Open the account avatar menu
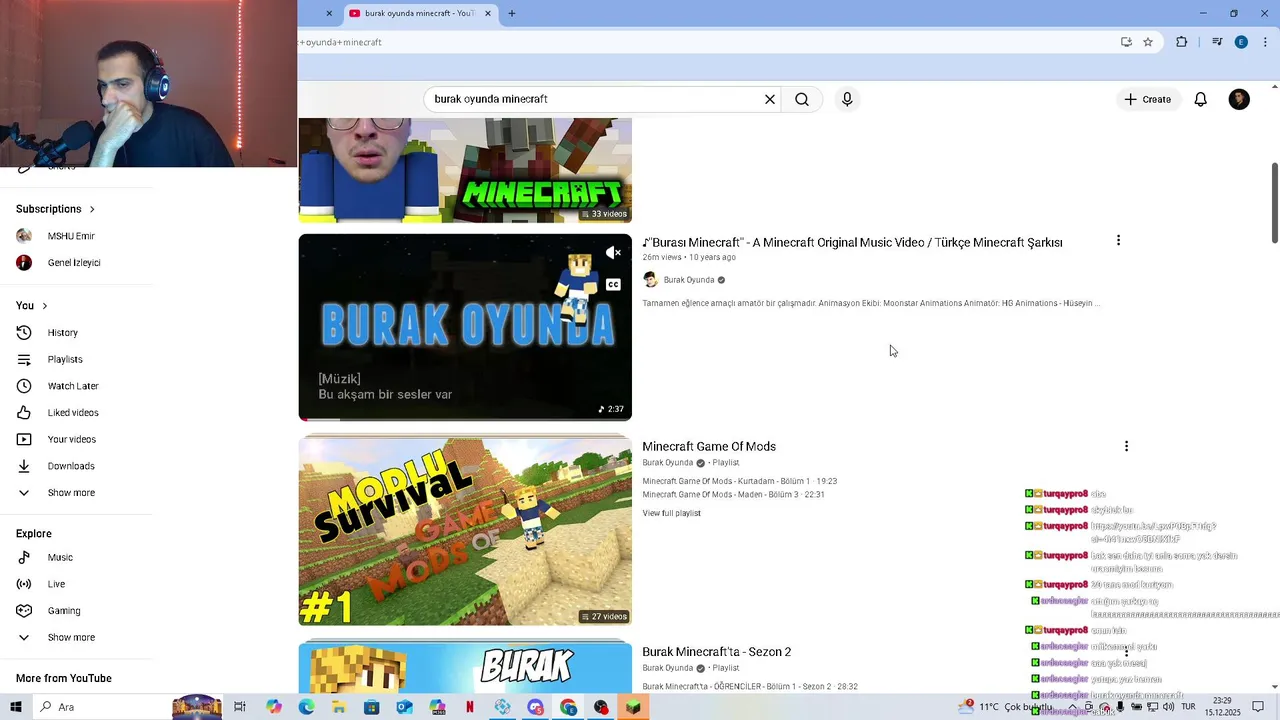The image size is (1280, 720). 1239,99
